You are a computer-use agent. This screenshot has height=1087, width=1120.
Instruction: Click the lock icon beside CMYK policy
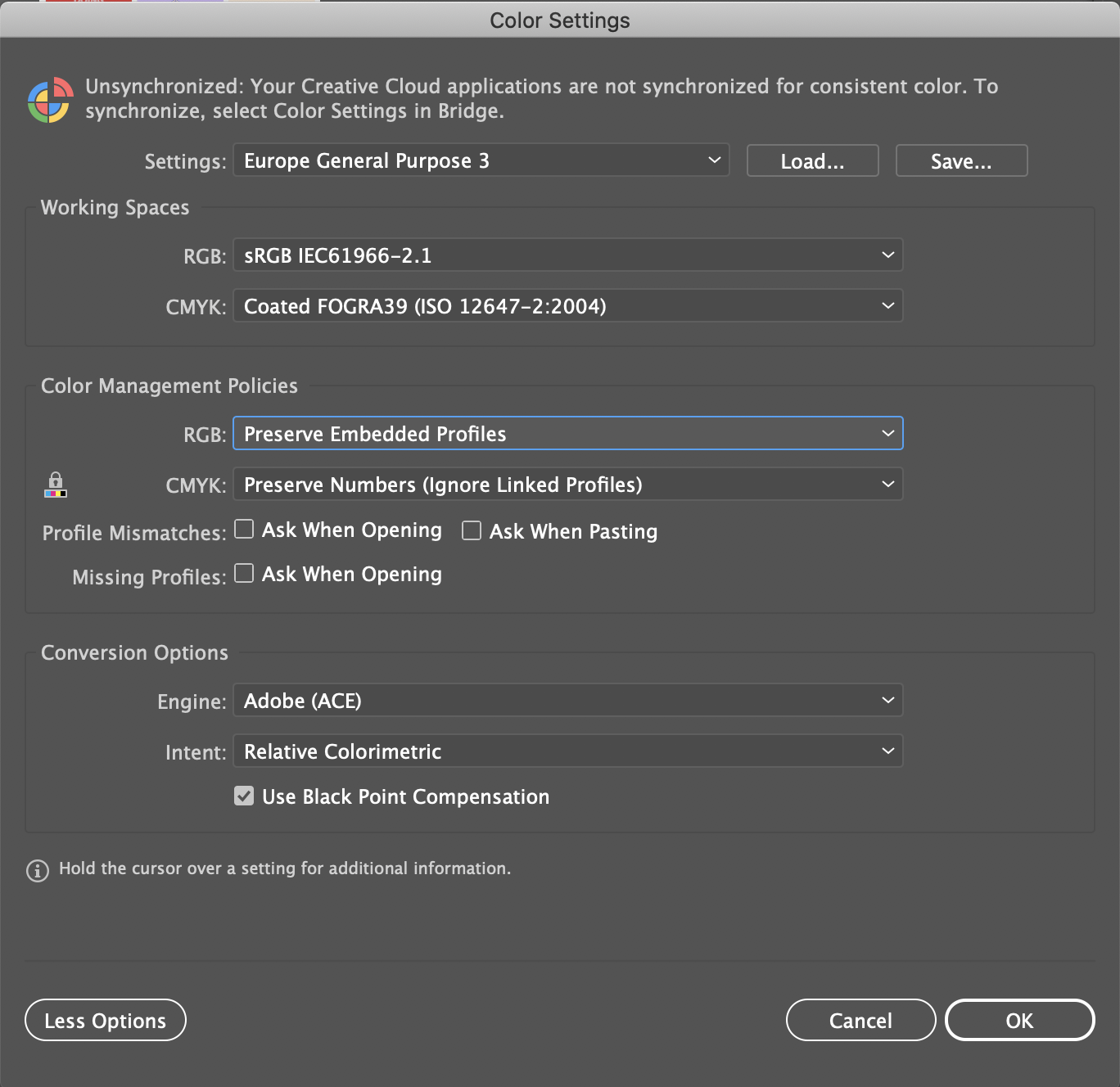pos(56,479)
